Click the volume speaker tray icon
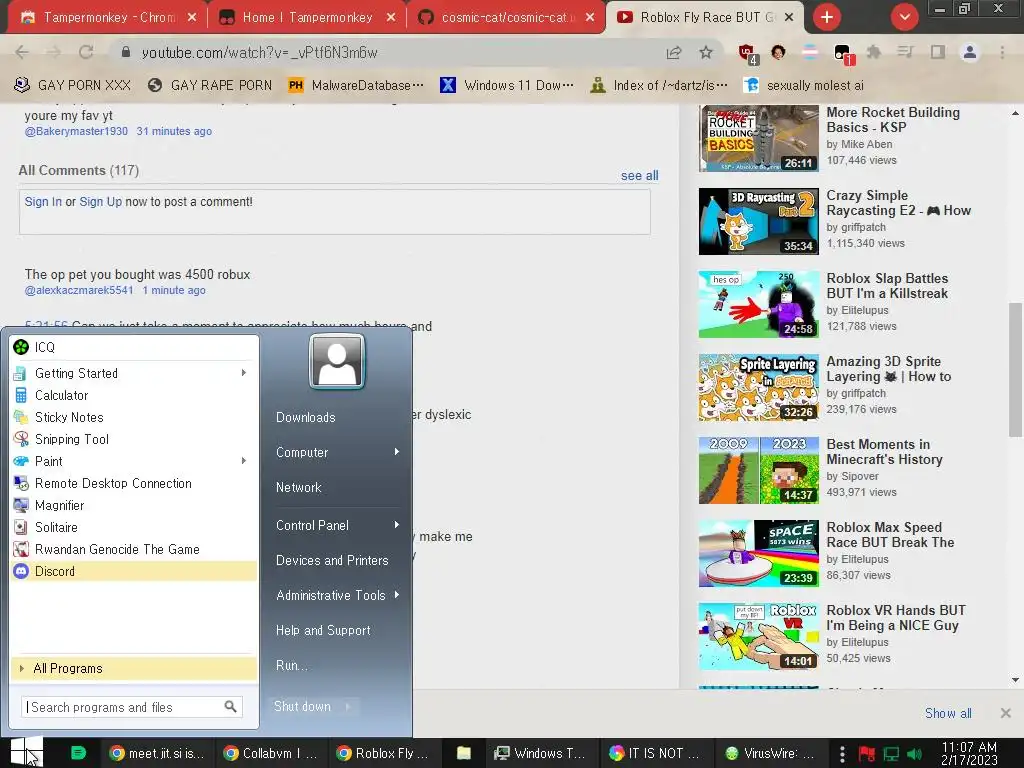The height and width of the screenshot is (768, 1024). tap(915, 754)
